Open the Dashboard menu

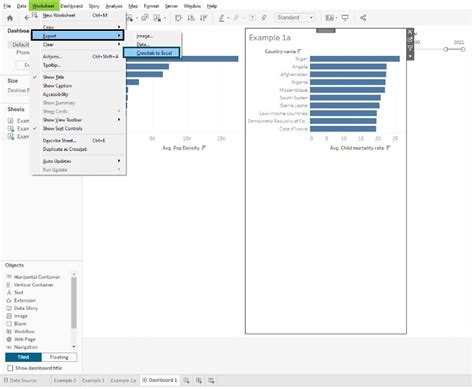(71, 6)
